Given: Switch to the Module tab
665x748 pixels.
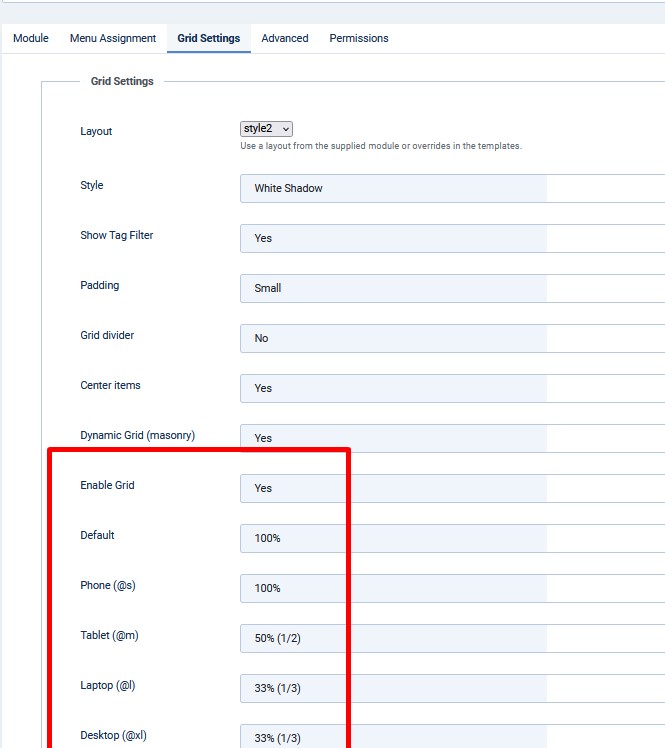Looking at the screenshot, I should click(x=31, y=38).
